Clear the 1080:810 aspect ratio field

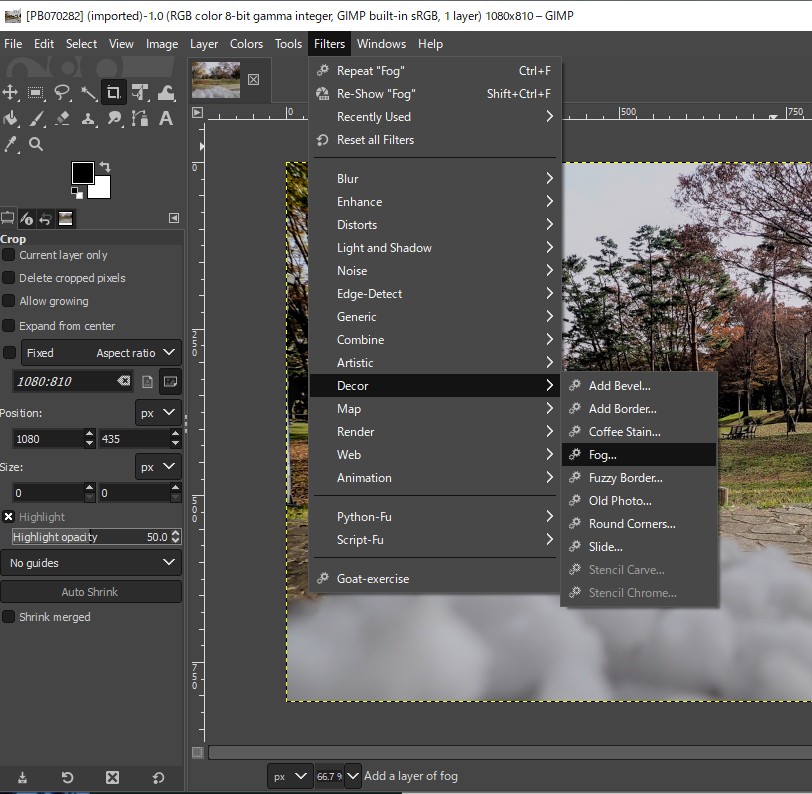tap(124, 381)
